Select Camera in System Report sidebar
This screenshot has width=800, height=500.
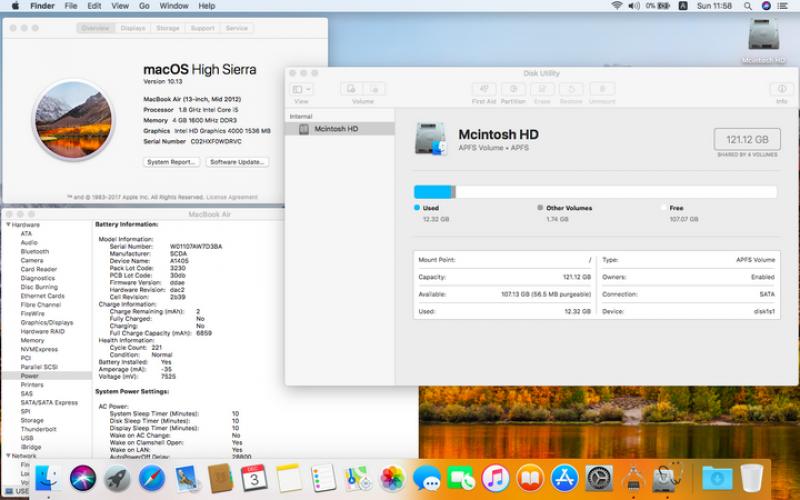click(32, 260)
